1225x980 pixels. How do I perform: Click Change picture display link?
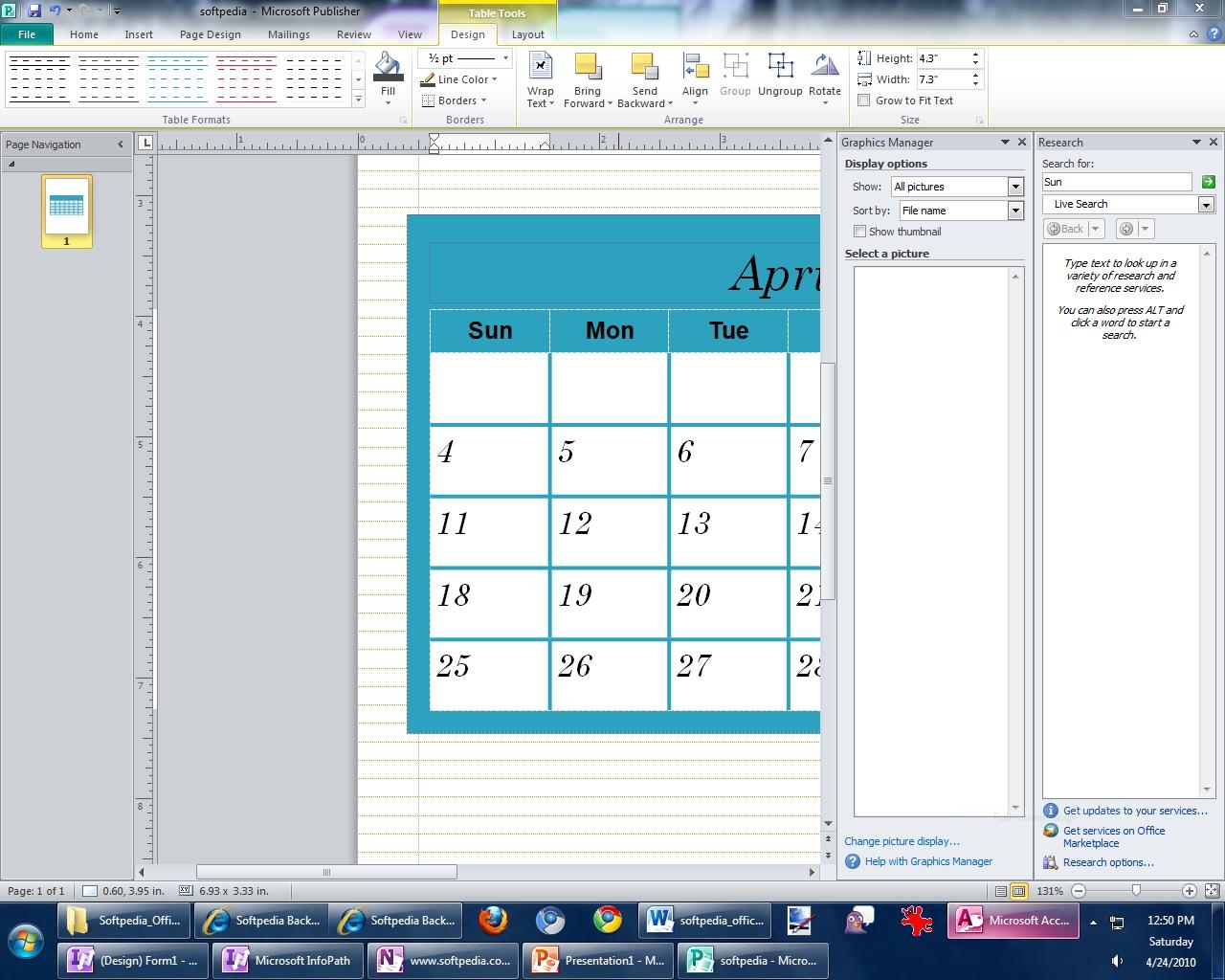(902, 841)
